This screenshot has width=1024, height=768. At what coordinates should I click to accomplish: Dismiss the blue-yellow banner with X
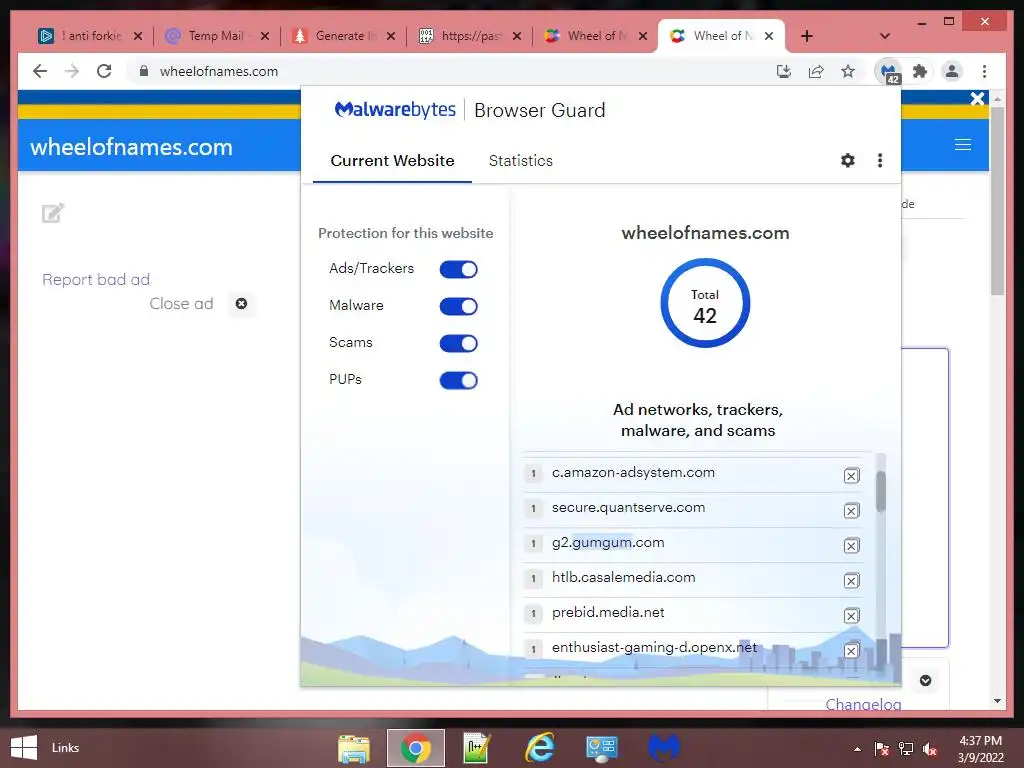click(x=977, y=99)
